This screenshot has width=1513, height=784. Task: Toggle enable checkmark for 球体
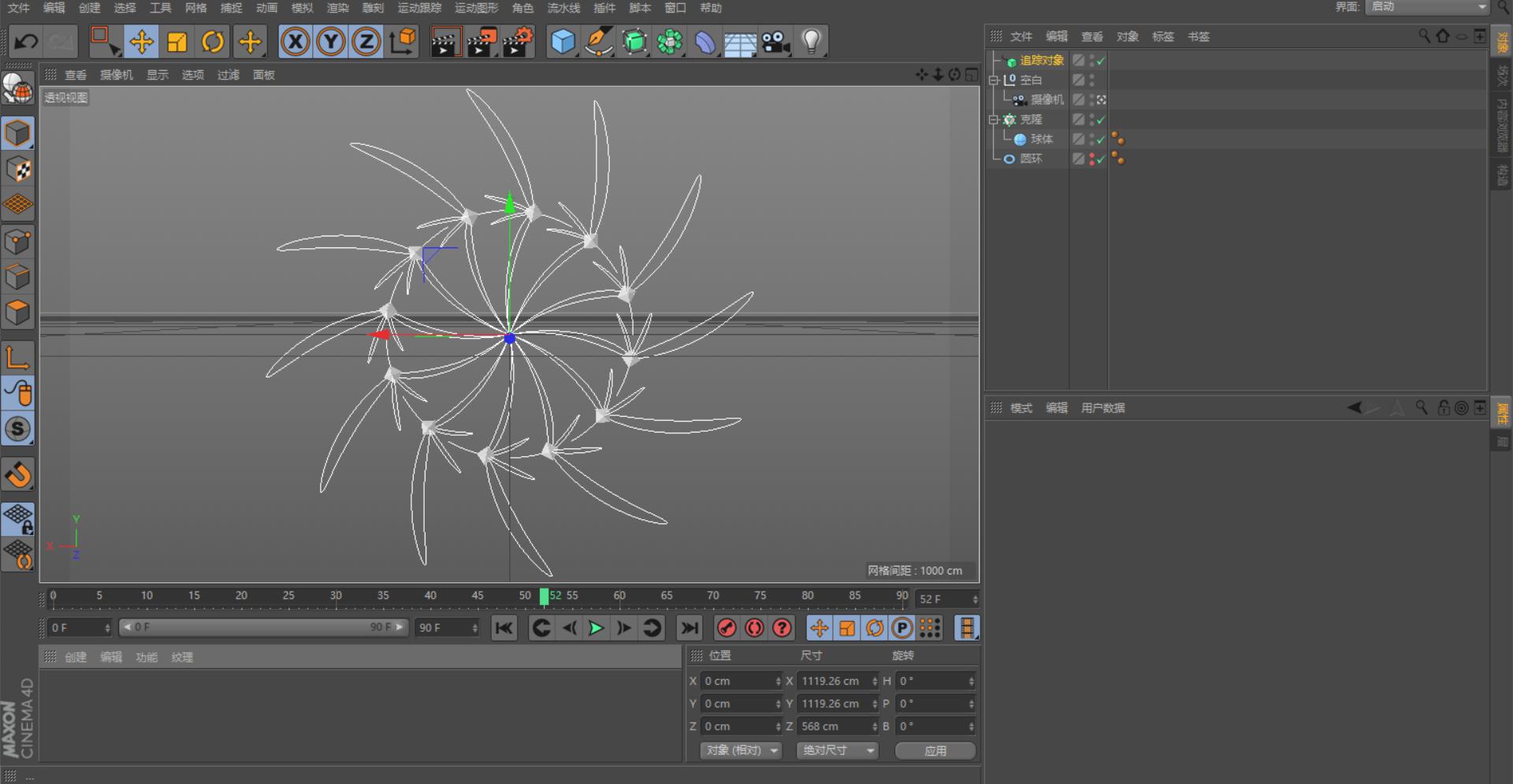1101,139
